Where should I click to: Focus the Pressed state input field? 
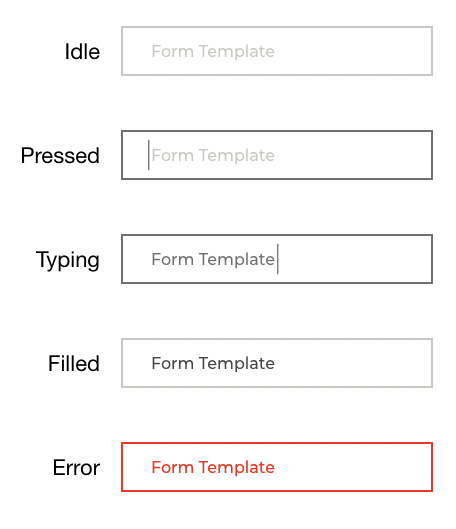pyautogui.click(x=277, y=155)
